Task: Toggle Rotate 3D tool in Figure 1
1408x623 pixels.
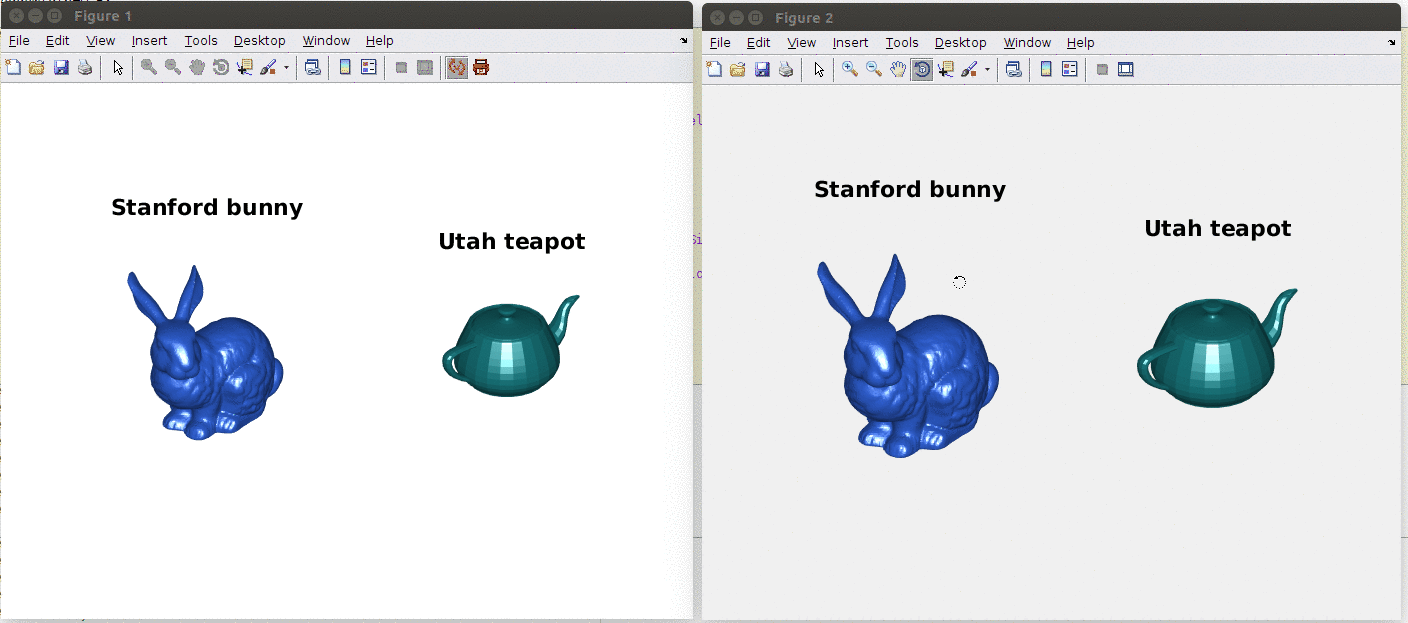Action: [221, 68]
